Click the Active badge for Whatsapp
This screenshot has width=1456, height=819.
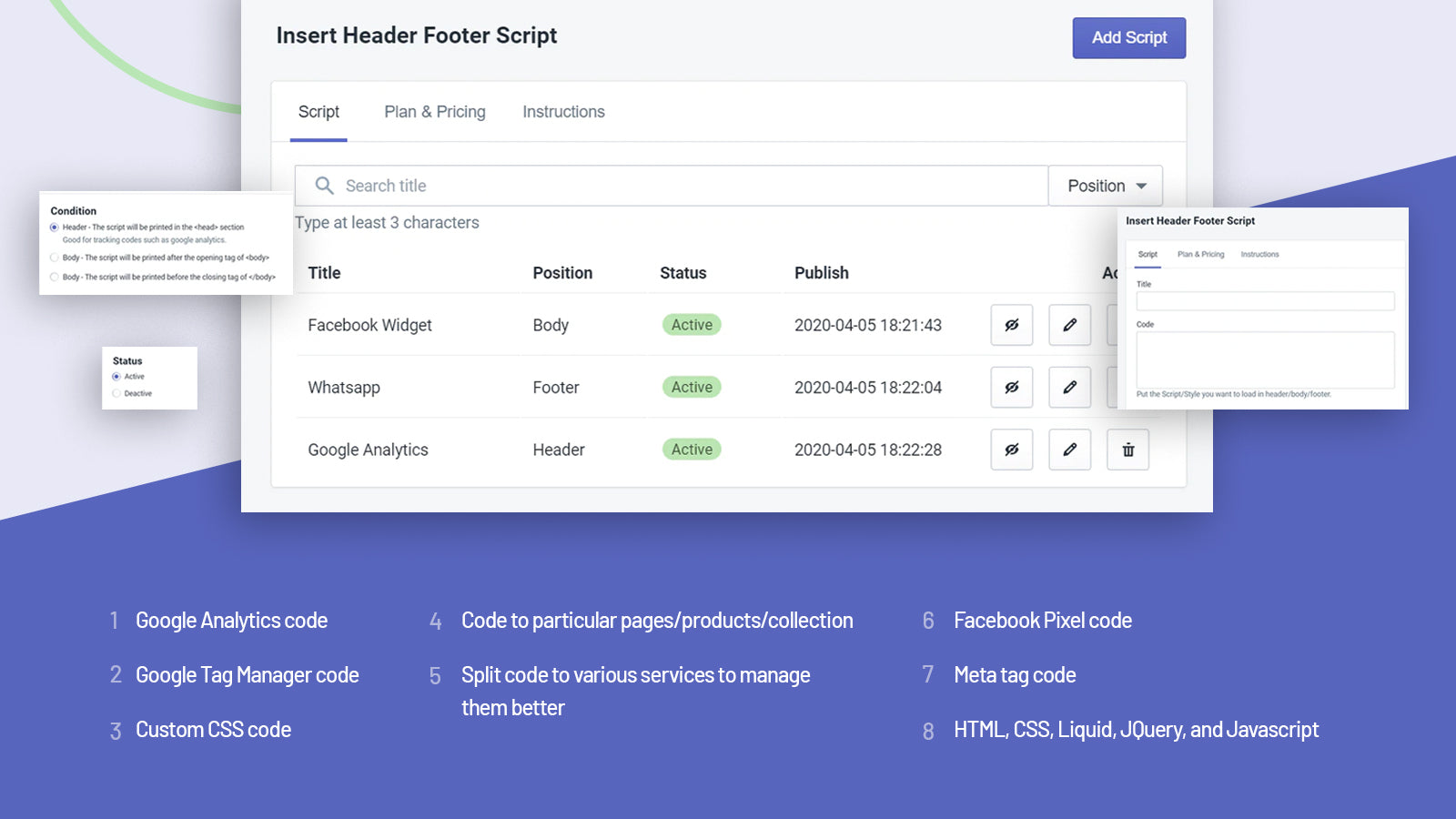click(x=692, y=388)
